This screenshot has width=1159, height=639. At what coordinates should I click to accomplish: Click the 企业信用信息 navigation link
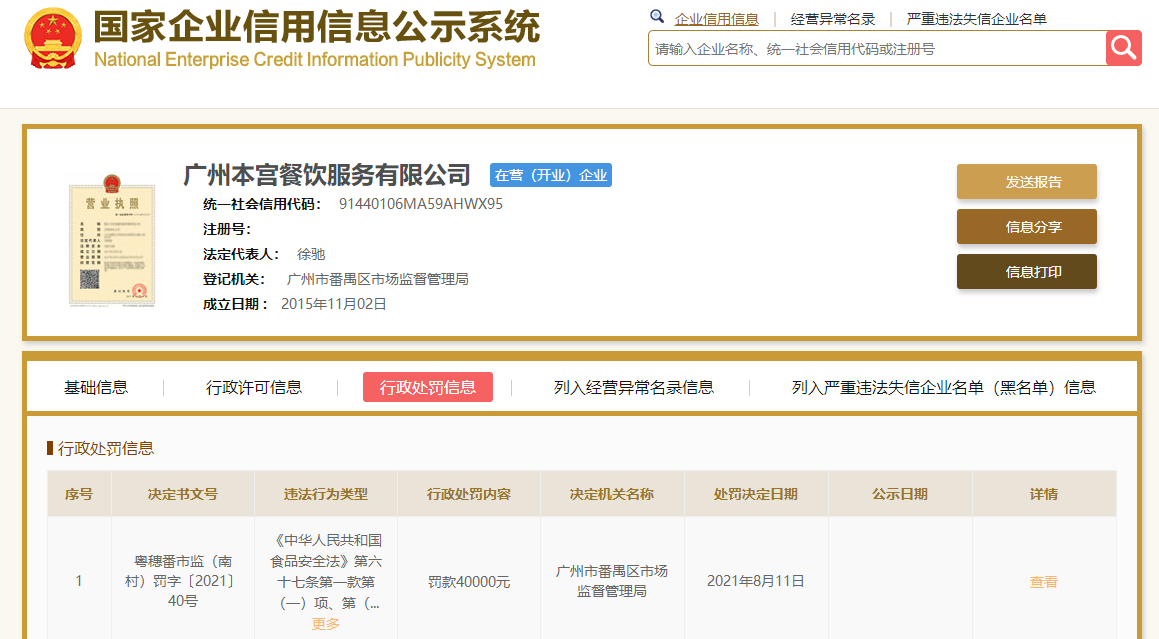coord(717,17)
